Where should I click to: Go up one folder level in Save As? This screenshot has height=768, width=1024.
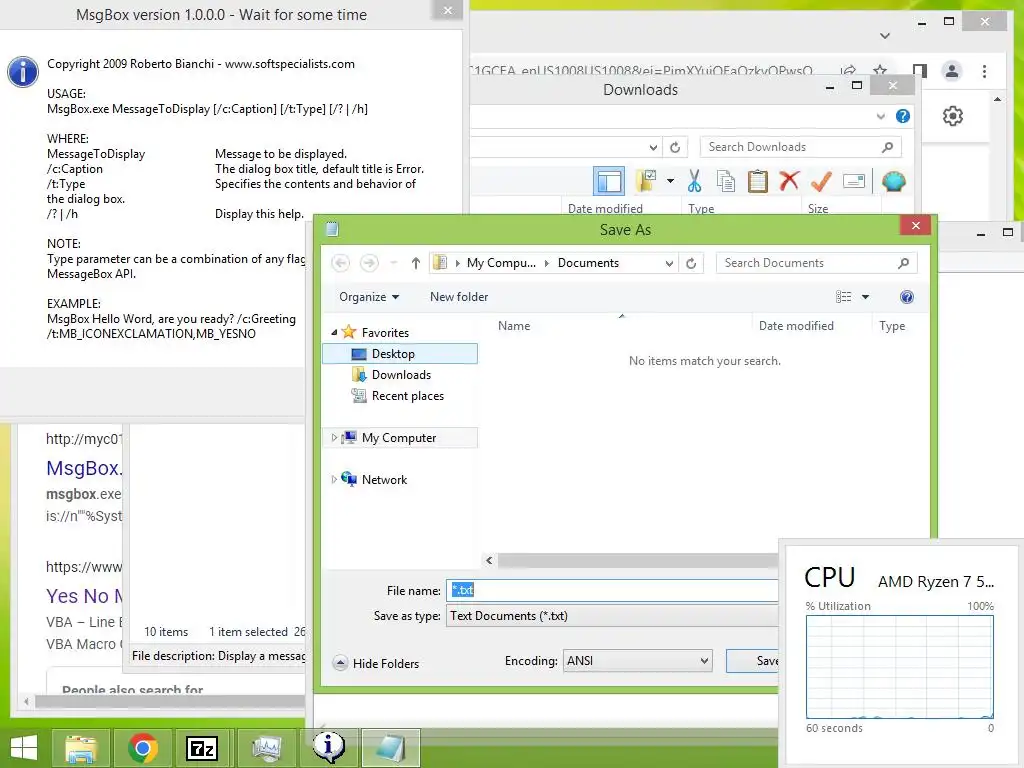pos(415,263)
